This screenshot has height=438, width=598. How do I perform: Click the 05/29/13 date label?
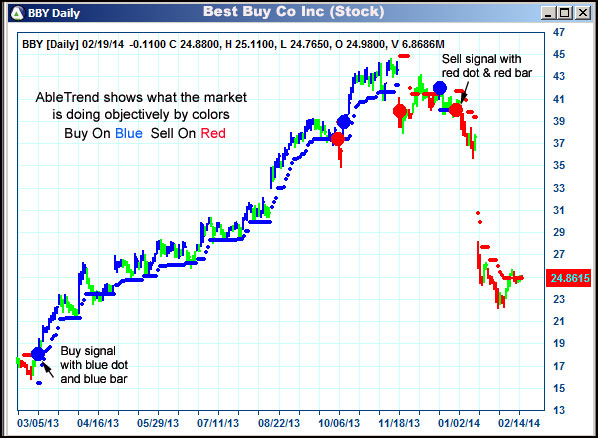[158, 423]
